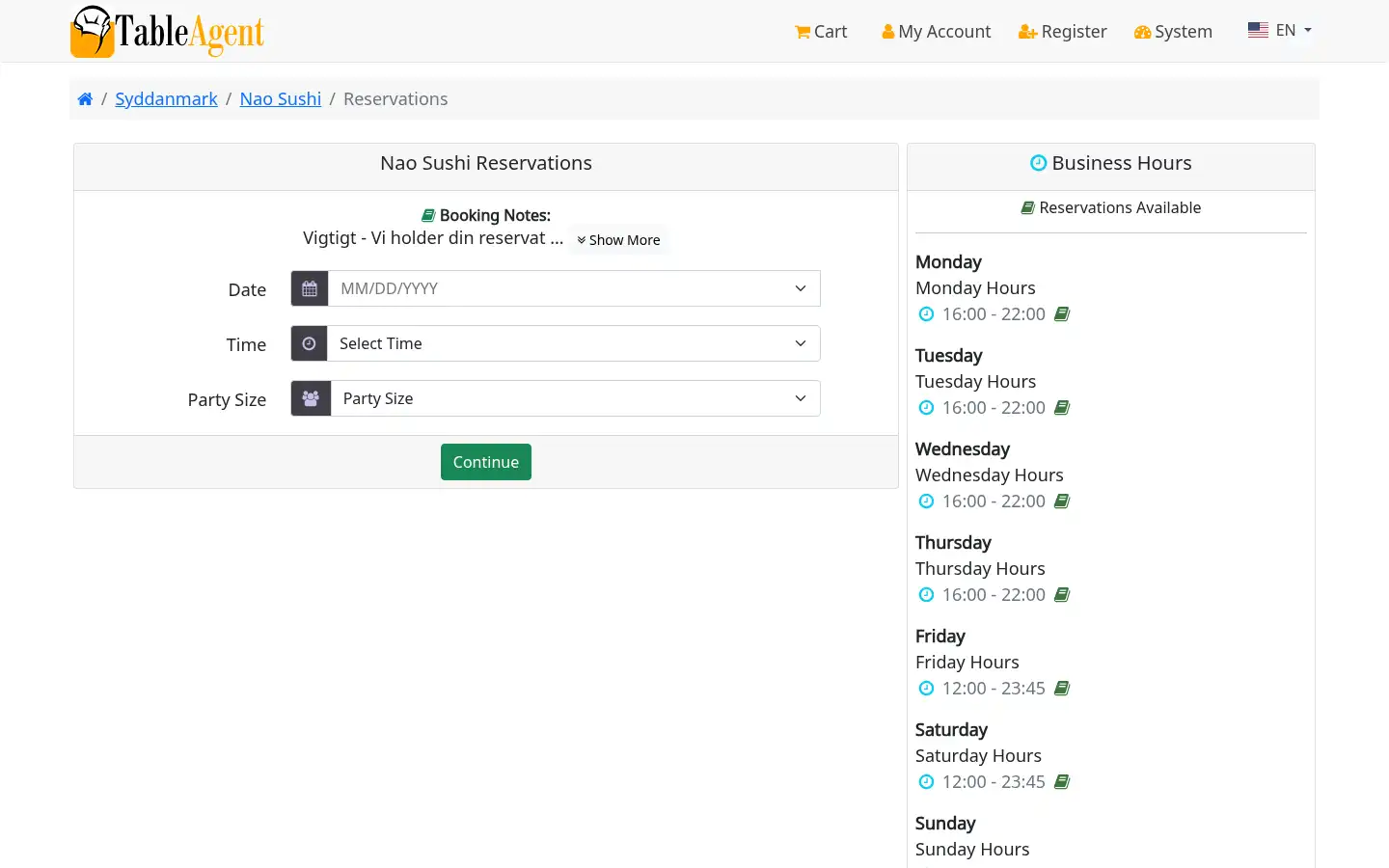This screenshot has width=1389, height=868.
Task: Open the Select Time dropdown
Action: pyautogui.click(x=574, y=343)
